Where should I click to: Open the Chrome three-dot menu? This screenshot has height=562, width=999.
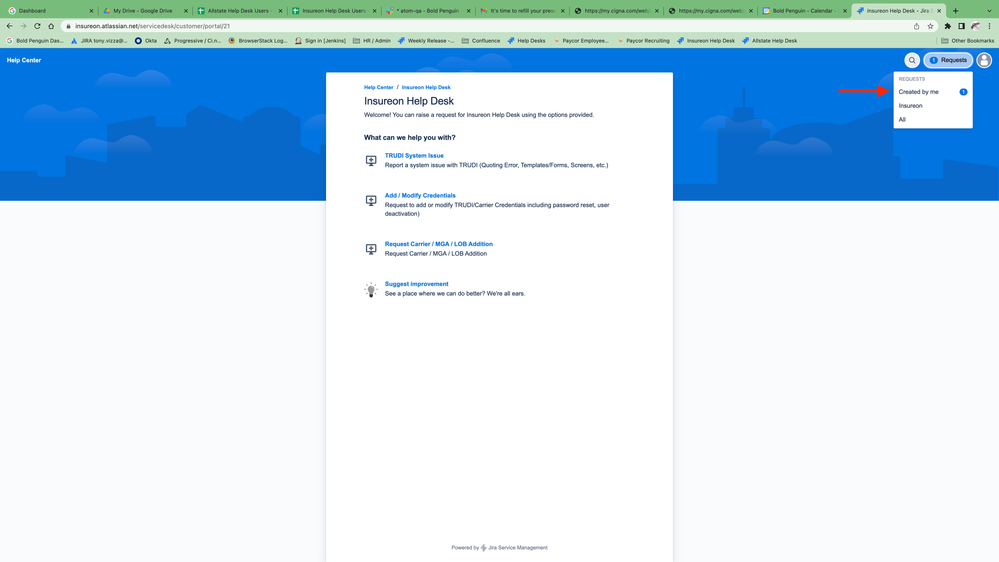coord(989,26)
